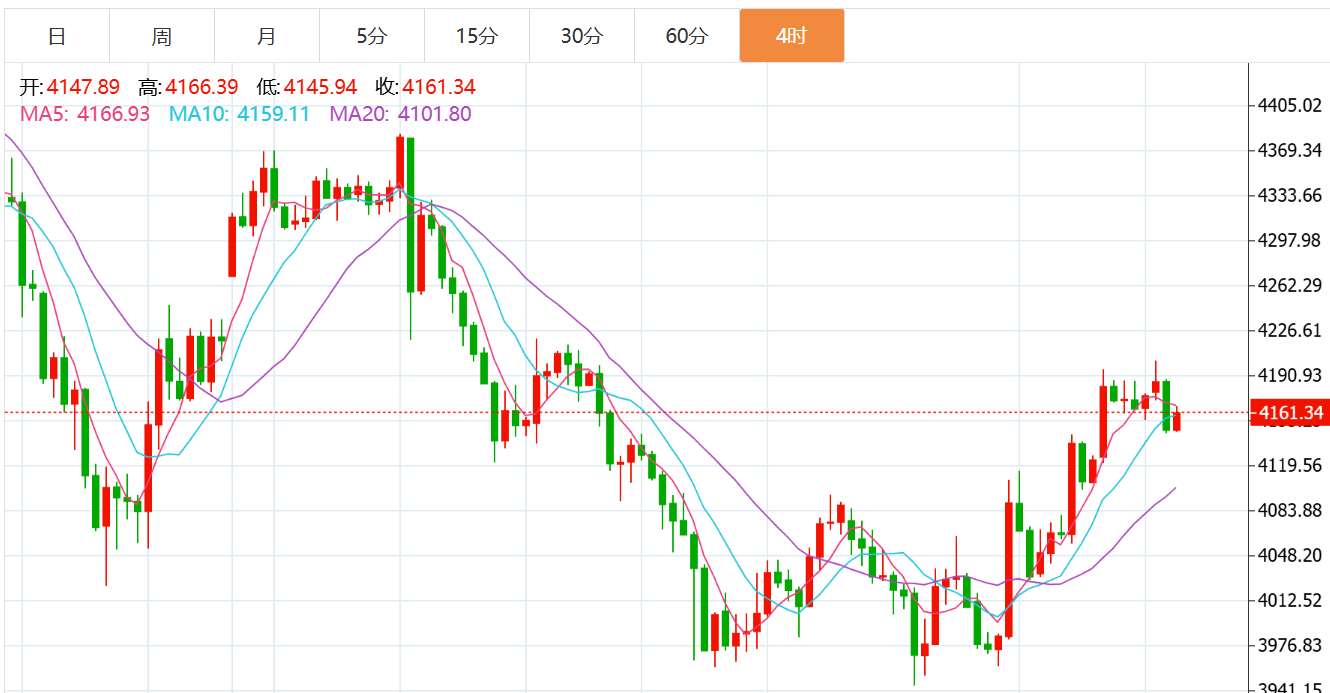Click the MA5 indicator value label
This screenshot has height=693, width=1330.
coord(85,114)
